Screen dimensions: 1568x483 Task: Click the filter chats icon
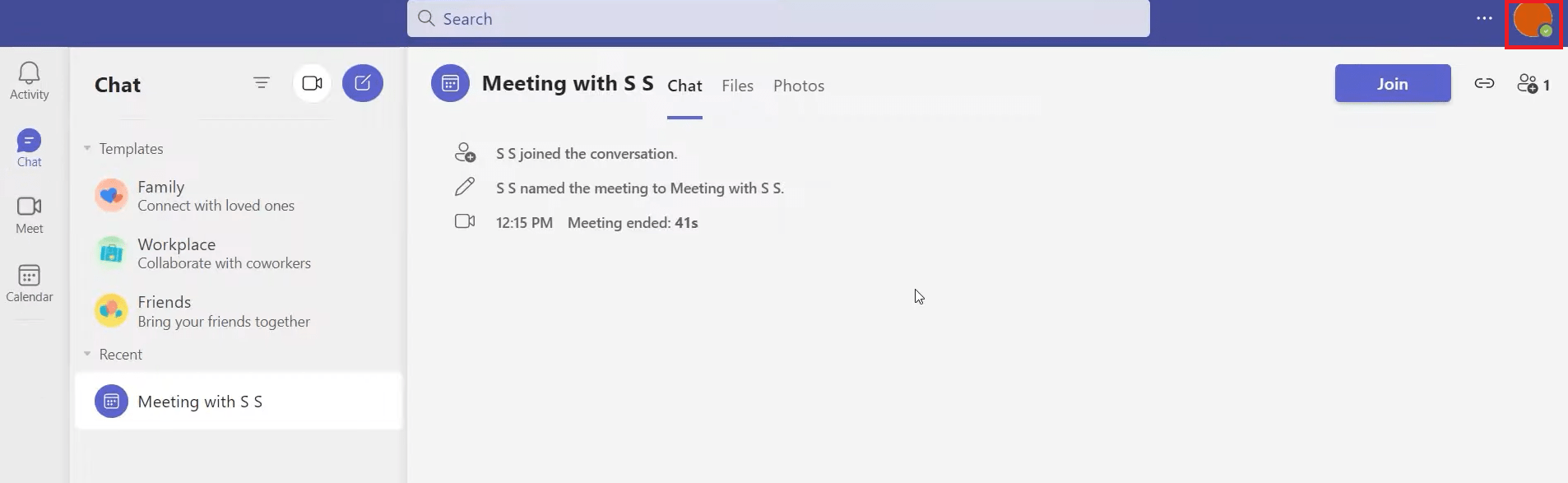point(262,83)
